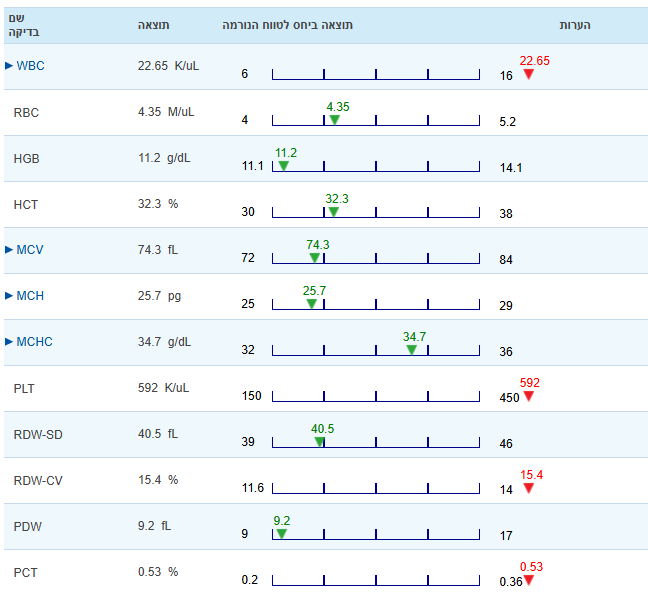This screenshot has width=648, height=595.
Task: Click the RDW-CV result 15.4 %
Action: point(158,480)
